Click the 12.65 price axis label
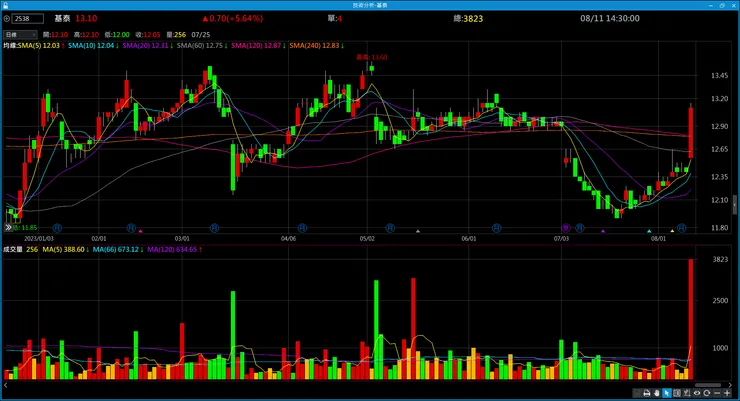Screen dimensions: 740x401 pyautogui.click(x=719, y=149)
